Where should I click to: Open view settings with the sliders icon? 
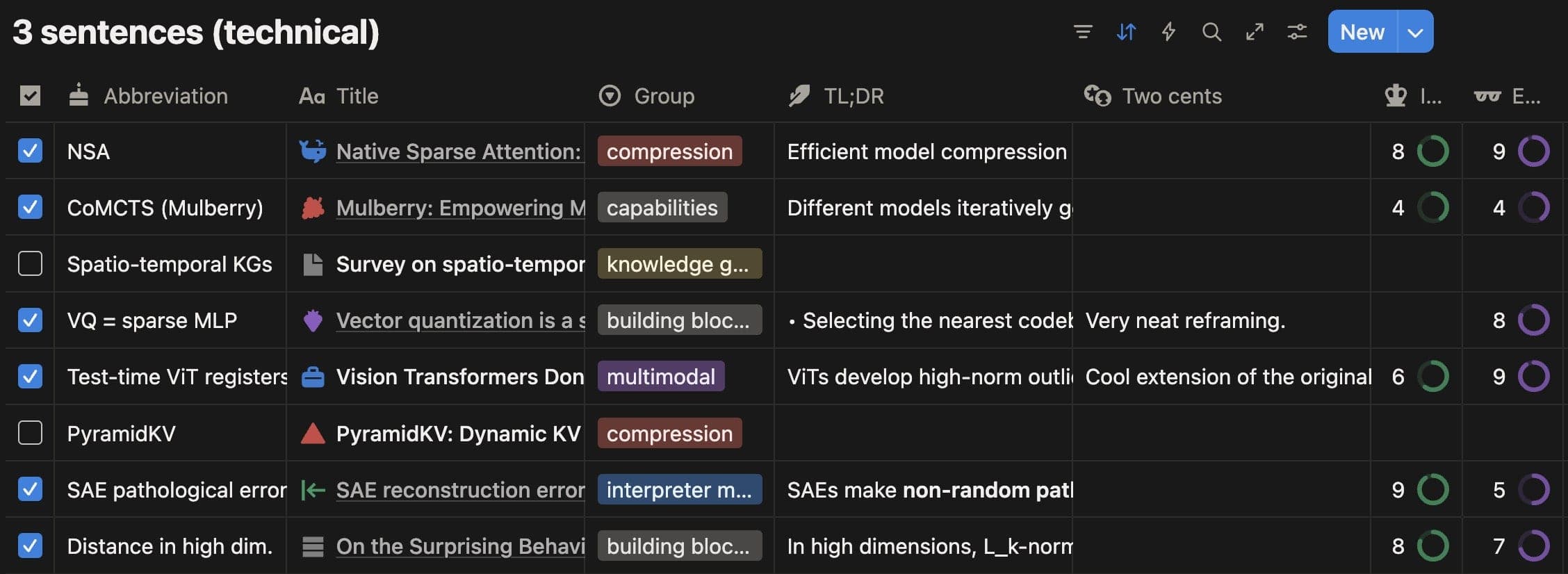pos(1297,32)
